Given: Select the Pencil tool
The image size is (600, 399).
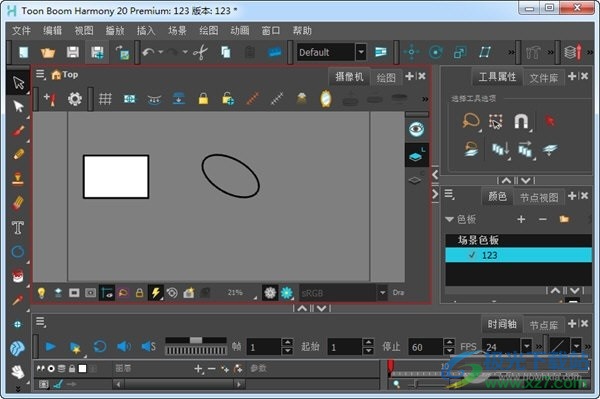Looking at the screenshot, I should click(18, 154).
